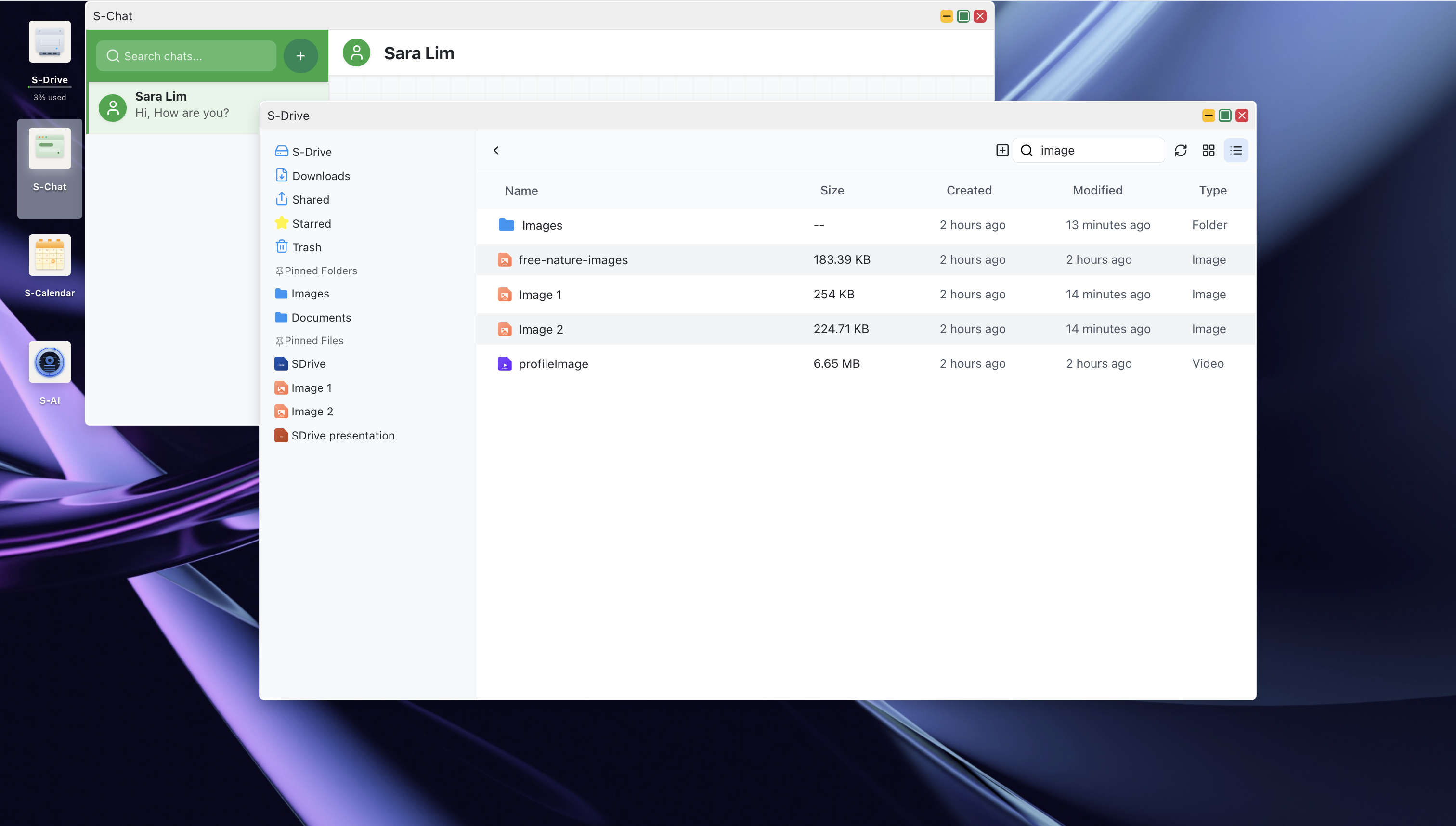1456x826 pixels.
Task: Sort files by Name column header
Action: pos(521,191)
